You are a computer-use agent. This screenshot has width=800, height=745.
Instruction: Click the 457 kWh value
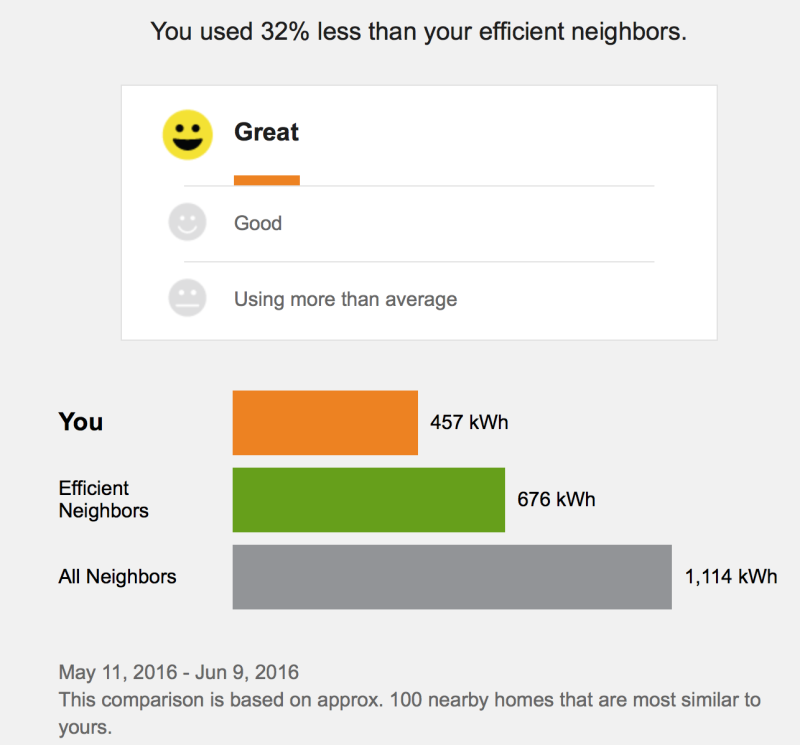click(x=469, y=422)
